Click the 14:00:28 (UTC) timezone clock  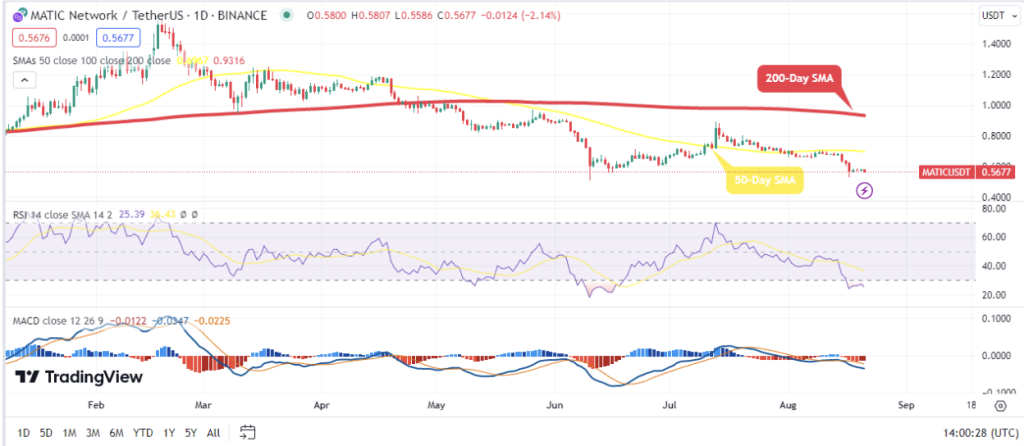tap(980, 432)
